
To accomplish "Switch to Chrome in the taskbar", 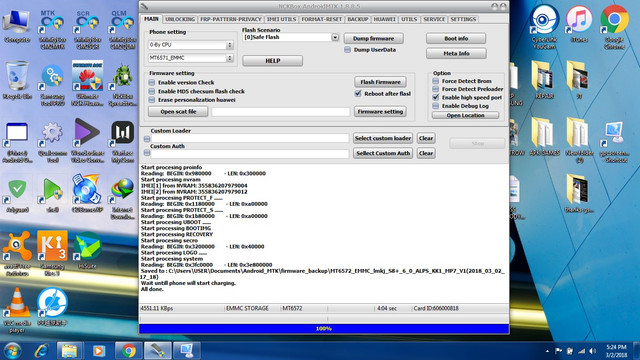I will point(129,351).
